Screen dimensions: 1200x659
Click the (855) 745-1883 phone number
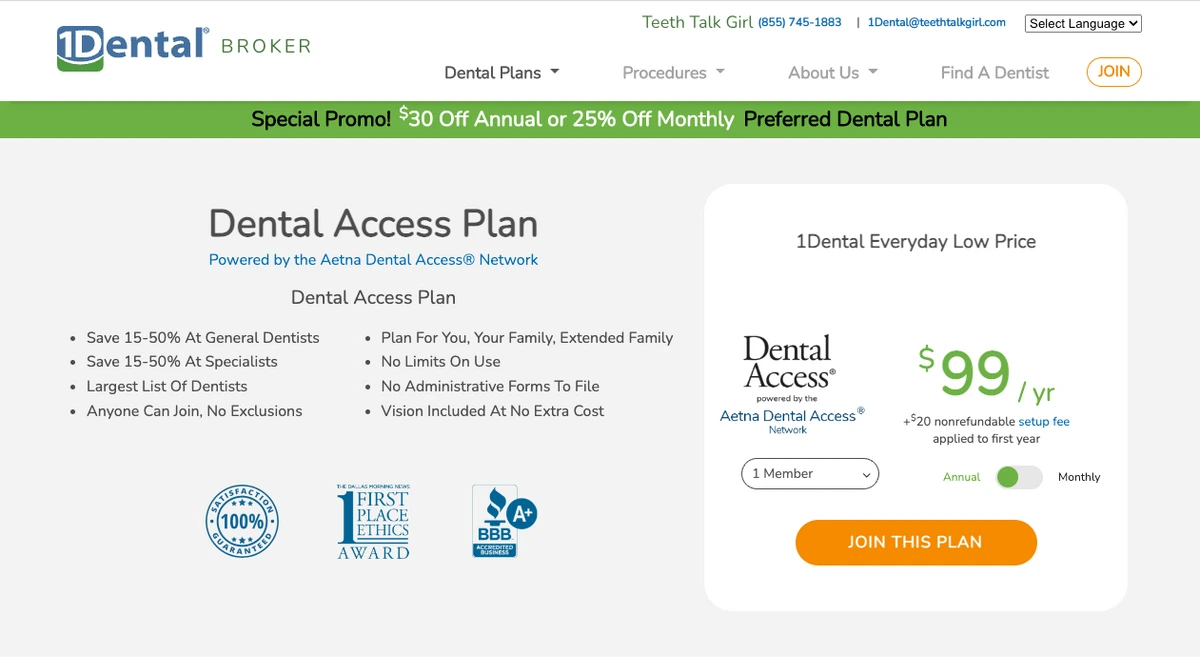[800, 22]
